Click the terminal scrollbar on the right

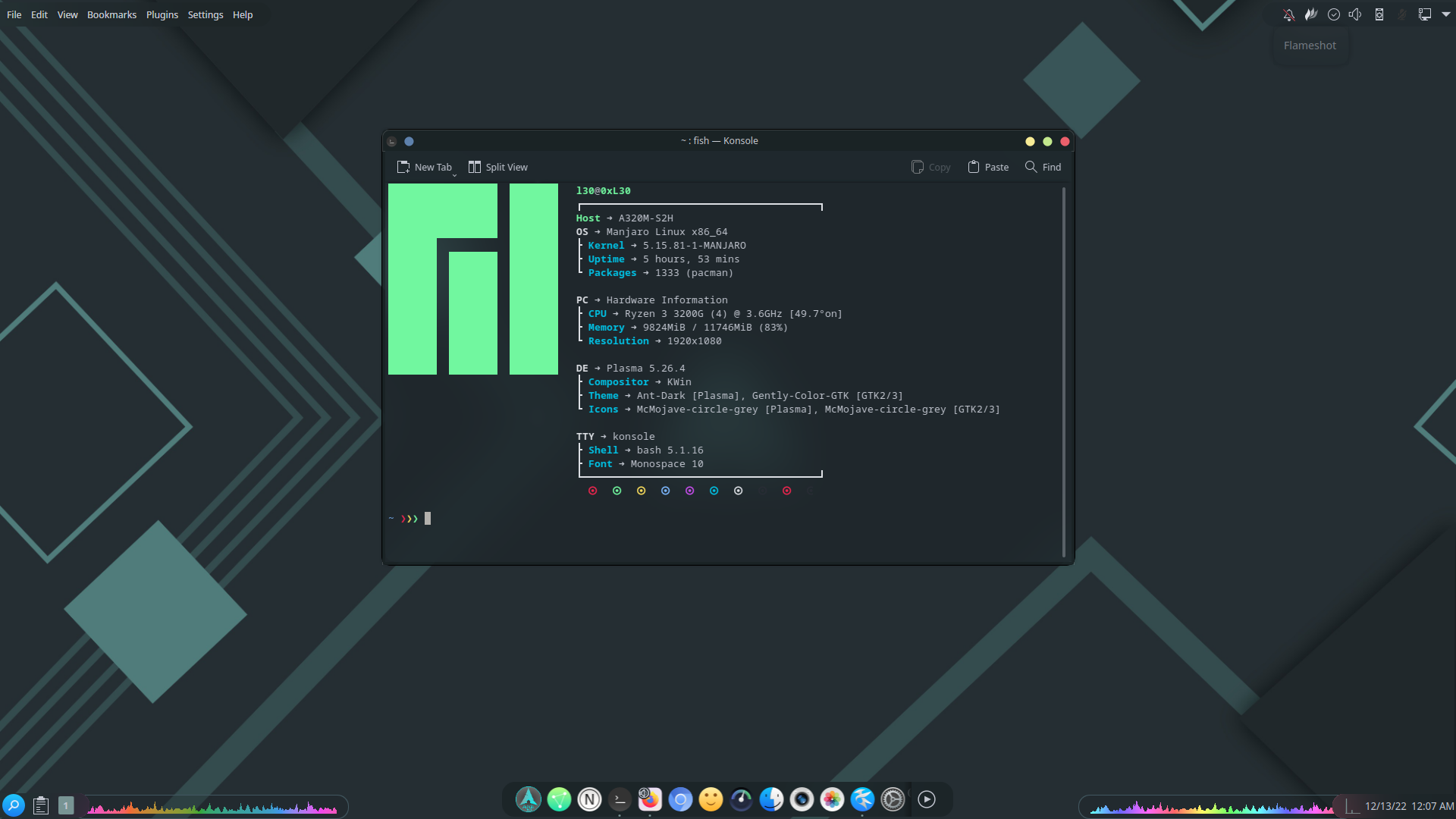coord(1064,364)
